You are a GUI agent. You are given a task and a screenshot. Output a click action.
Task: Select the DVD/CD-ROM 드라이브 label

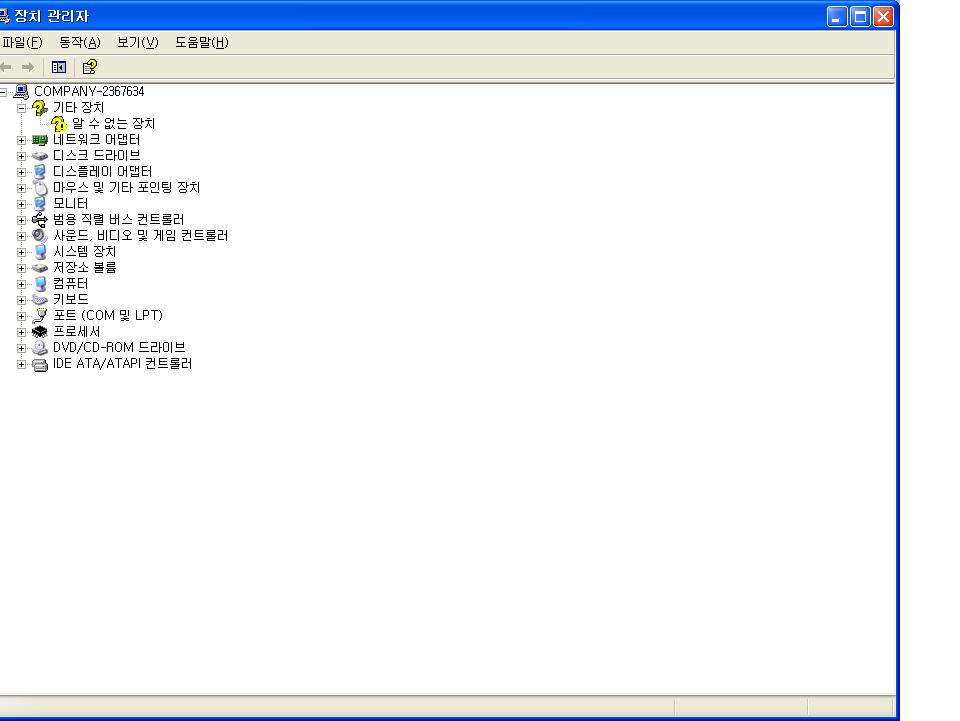[119, 347]
